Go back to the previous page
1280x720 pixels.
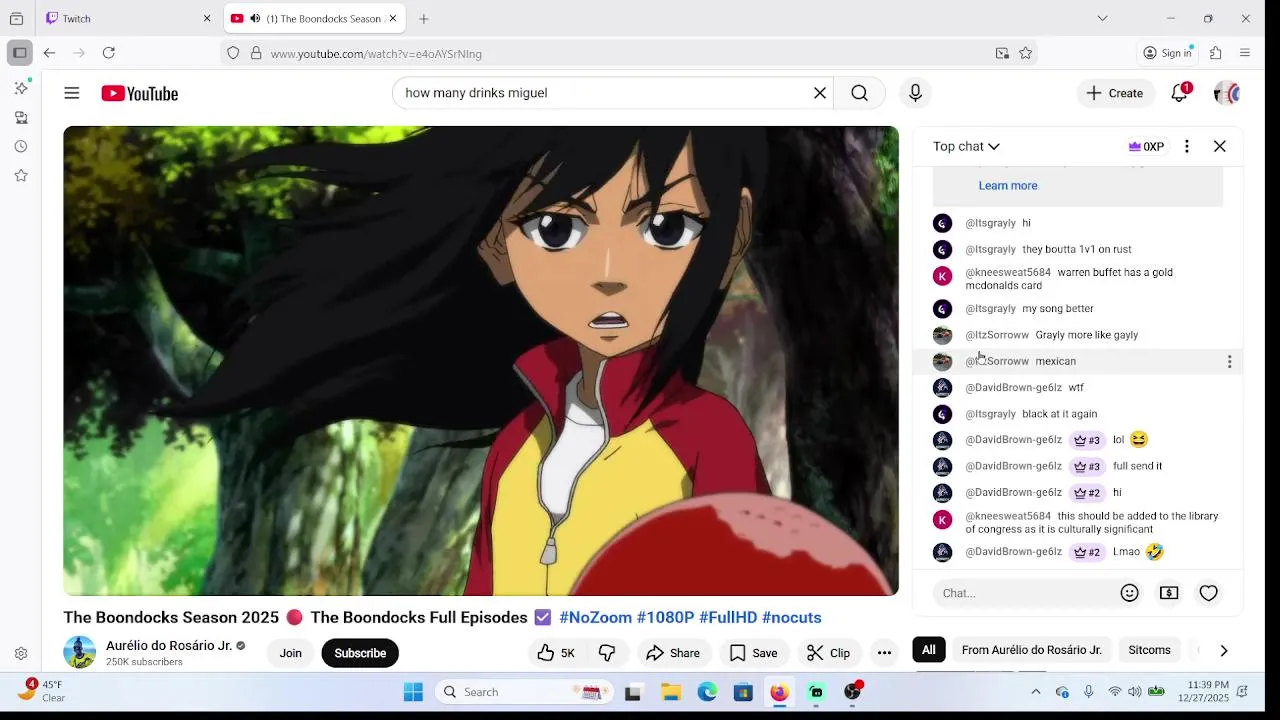click(x=50, y=53)
